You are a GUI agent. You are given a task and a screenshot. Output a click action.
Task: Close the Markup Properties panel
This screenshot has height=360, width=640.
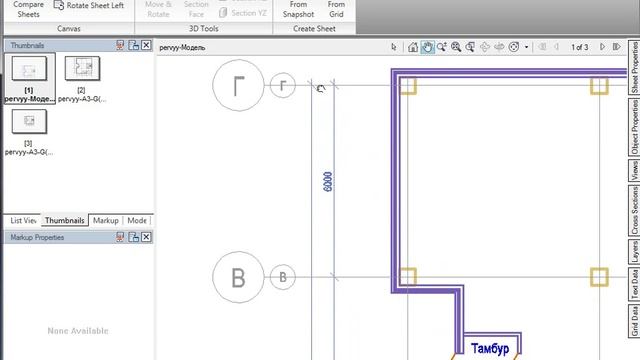[x=146, y=237]
